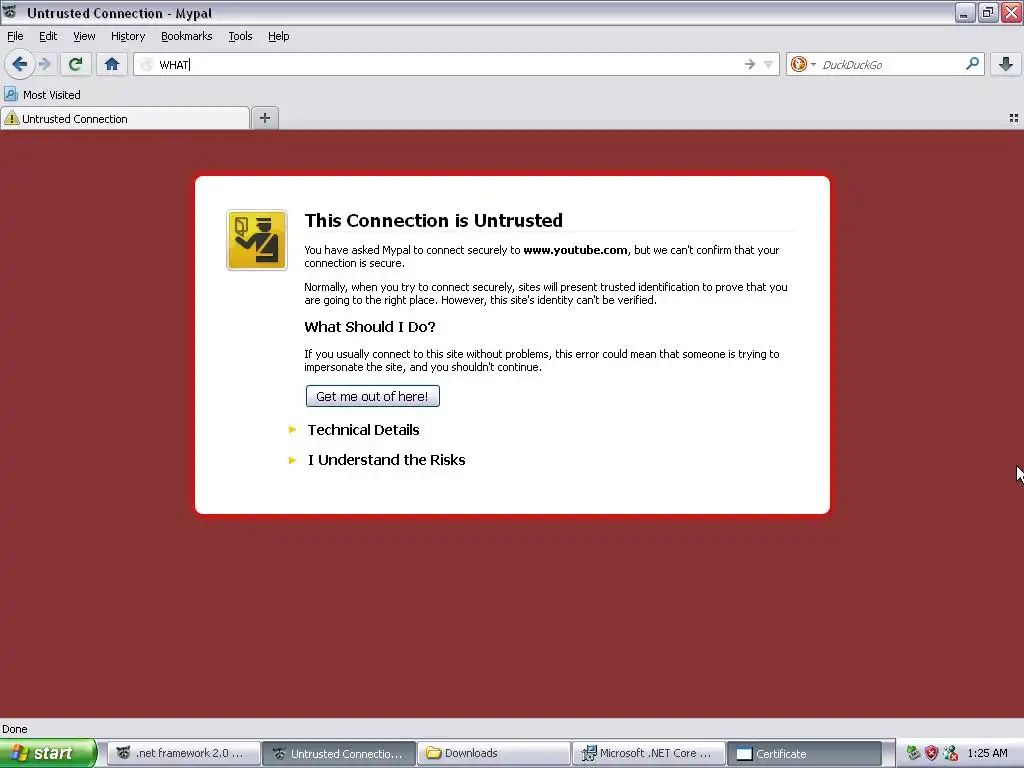Click the Back navigation arrow

click(20, 64)
